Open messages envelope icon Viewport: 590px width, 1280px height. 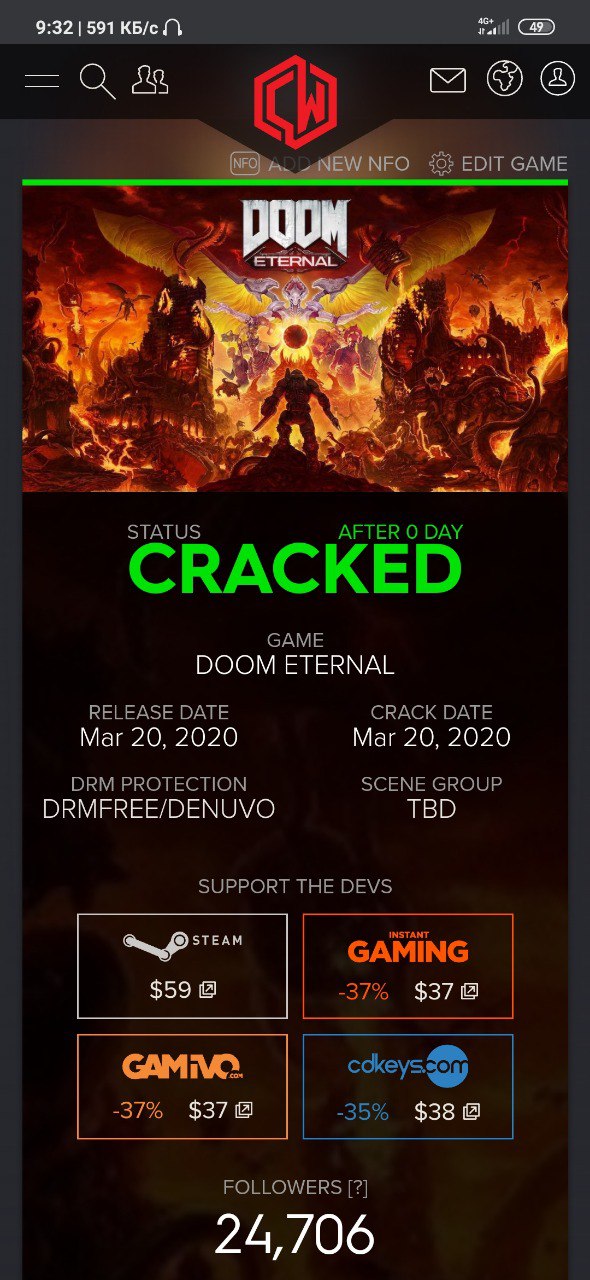pos(448,80)
